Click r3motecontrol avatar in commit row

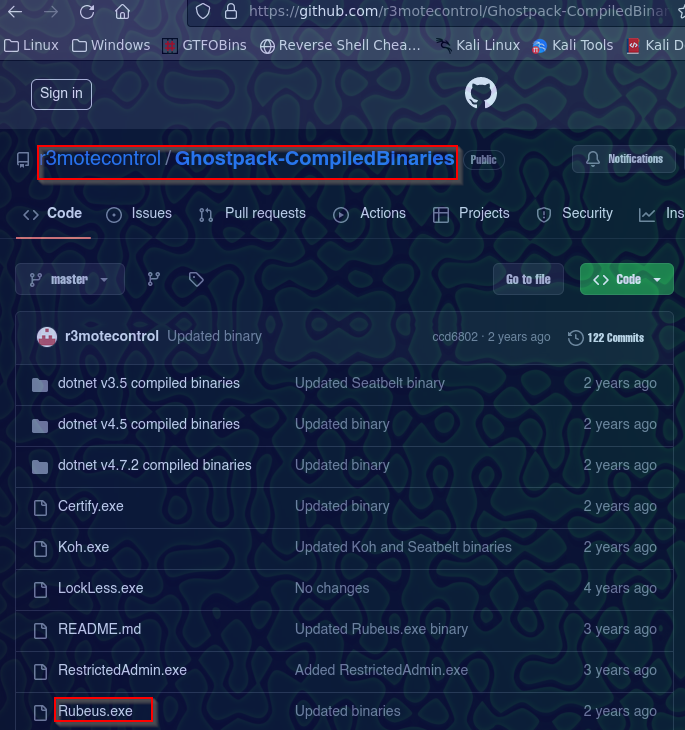46,337
